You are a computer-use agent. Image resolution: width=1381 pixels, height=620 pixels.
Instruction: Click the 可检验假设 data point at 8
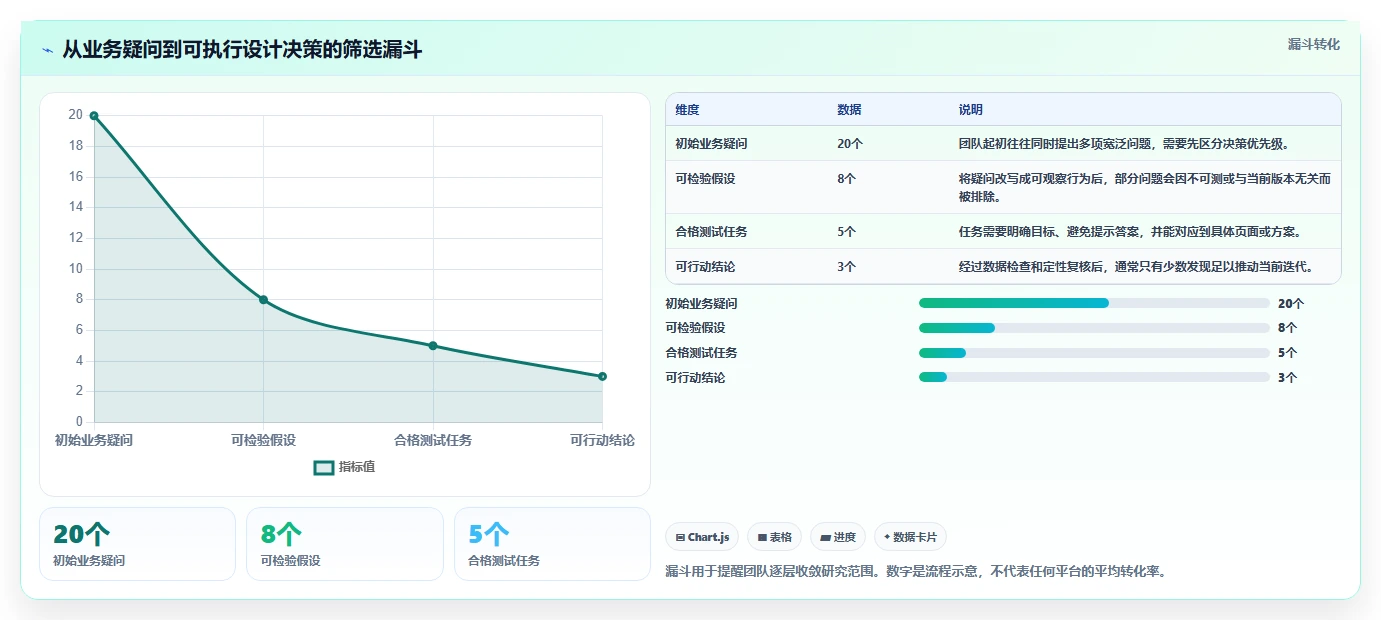[x=263, y=300]
